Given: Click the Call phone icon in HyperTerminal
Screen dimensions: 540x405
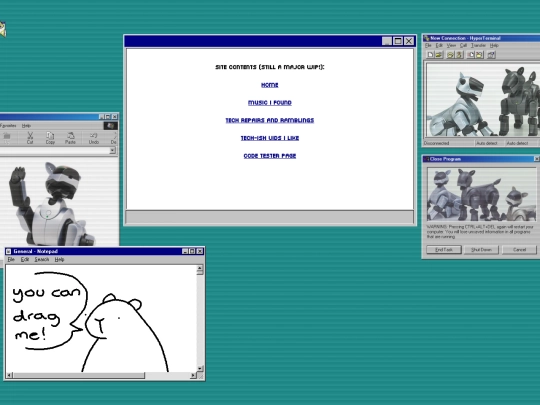Looking at the screenshot, I should (x=450, y=55).
